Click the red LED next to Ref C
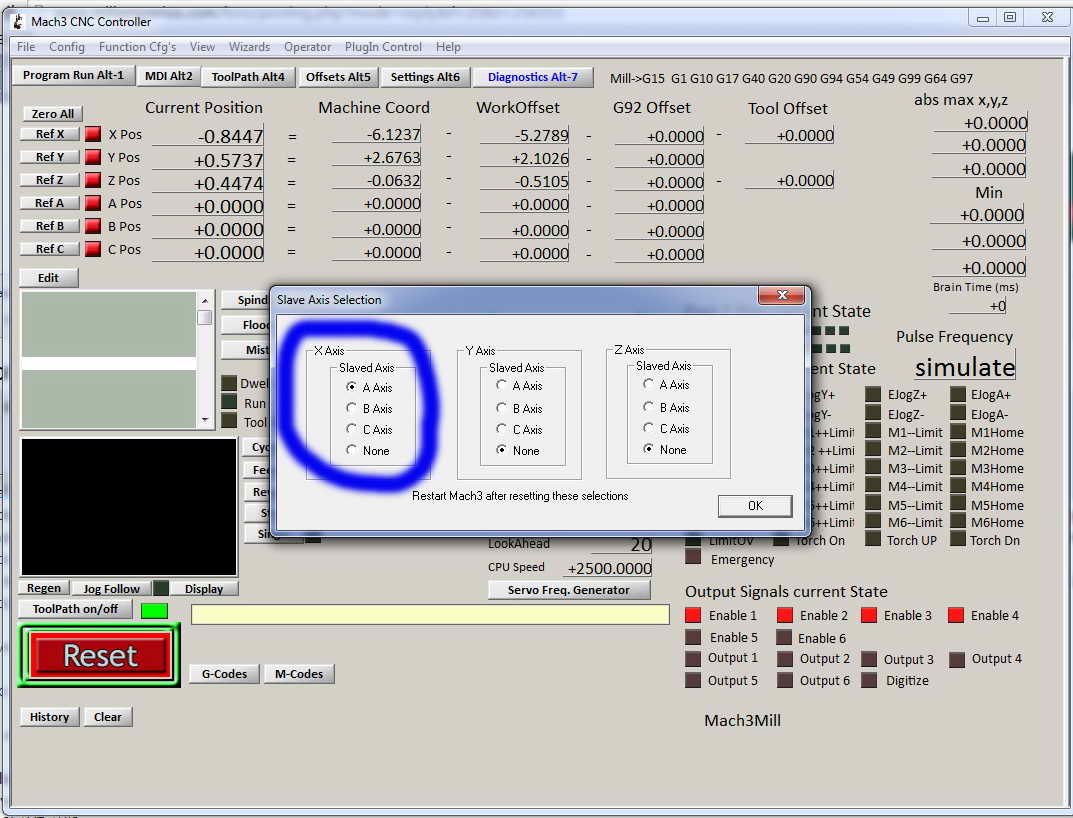This screenshot has width=1073, height=818. (93, 249)
